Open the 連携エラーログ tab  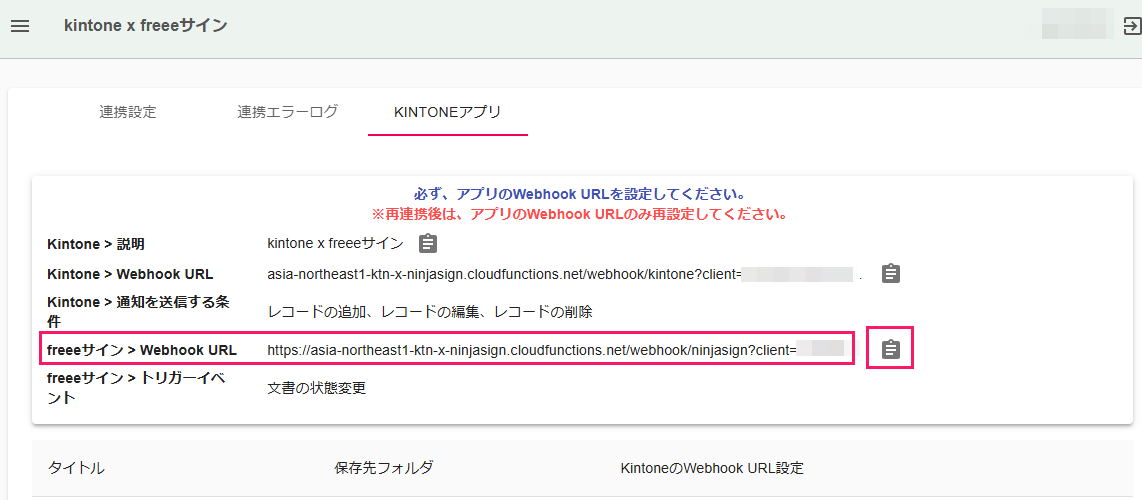(287, 112)
